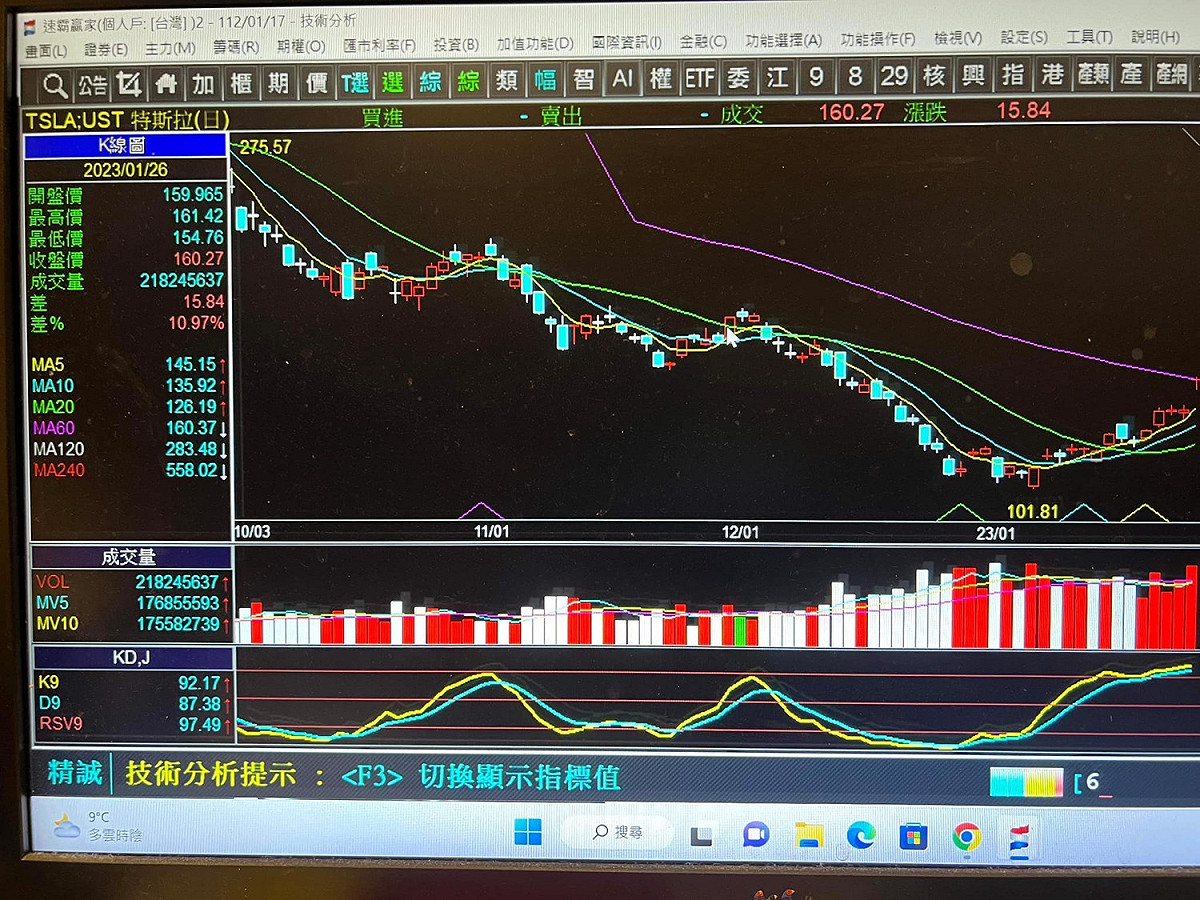This screenshot has width=1200, height=900.
Task: Open the 籌碼(R) menu
Action: coord(236,47)
